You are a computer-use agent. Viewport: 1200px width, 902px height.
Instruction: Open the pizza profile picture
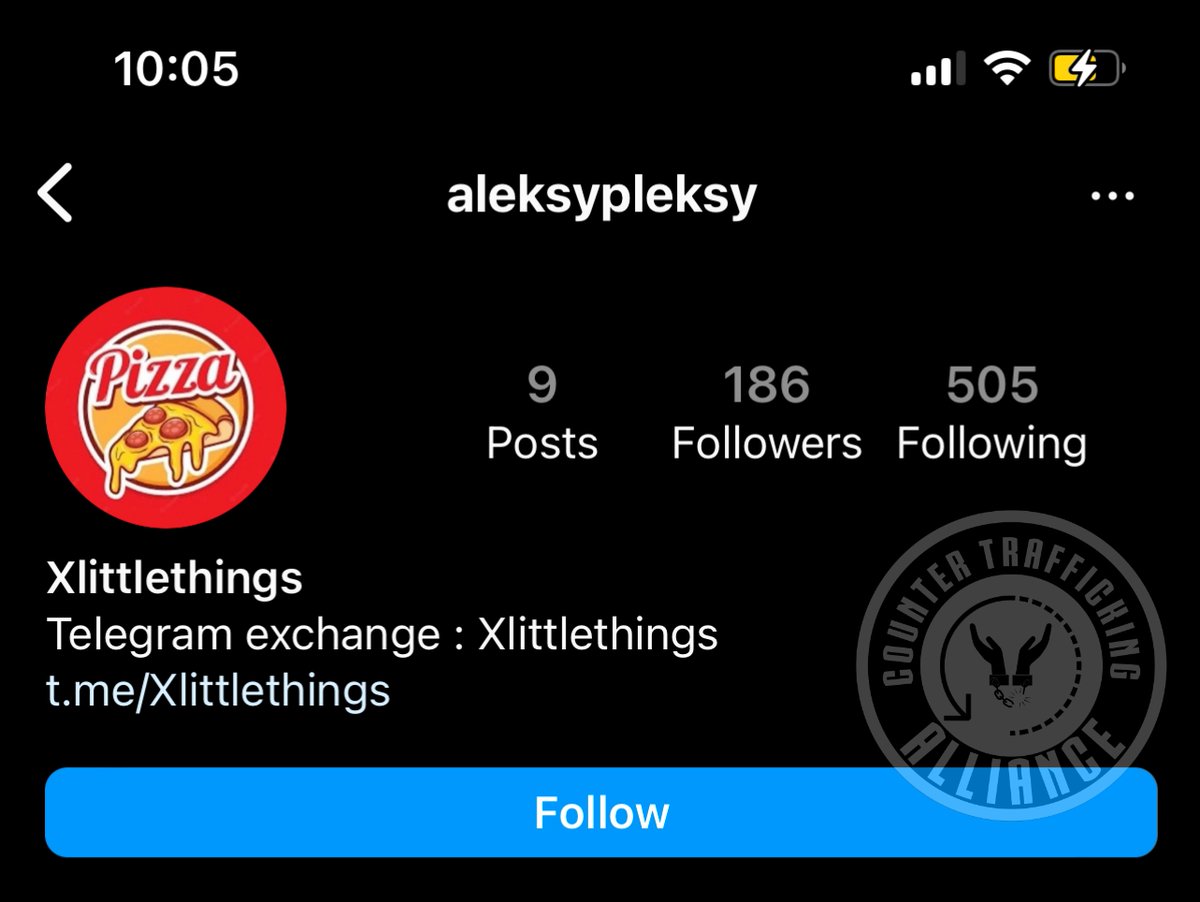click(x=166, y=408)
